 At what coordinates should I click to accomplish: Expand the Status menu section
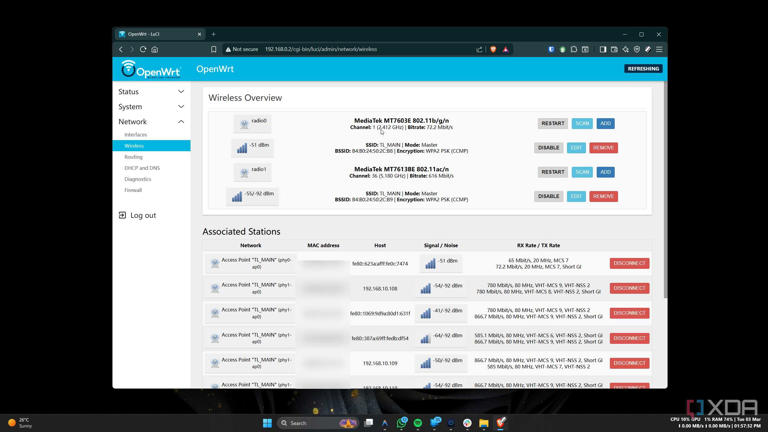point(151,92)
